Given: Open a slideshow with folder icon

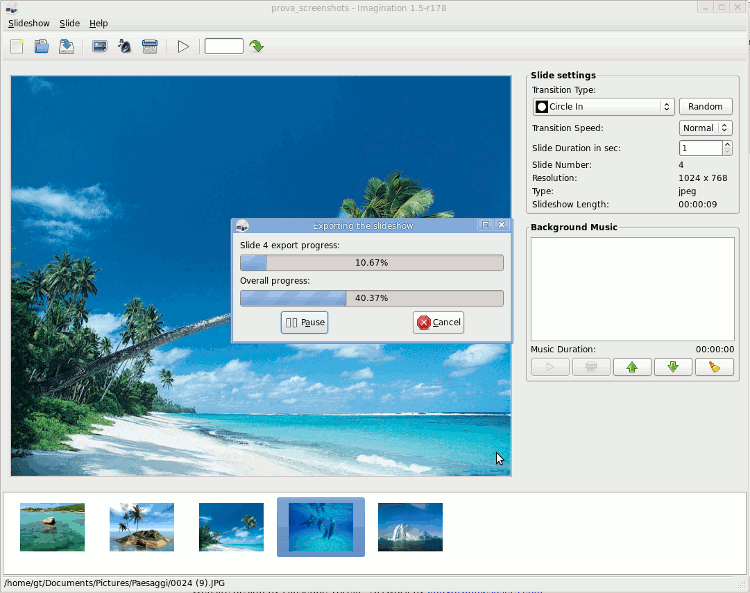Looking at the screenshot, I should [42, 46].
